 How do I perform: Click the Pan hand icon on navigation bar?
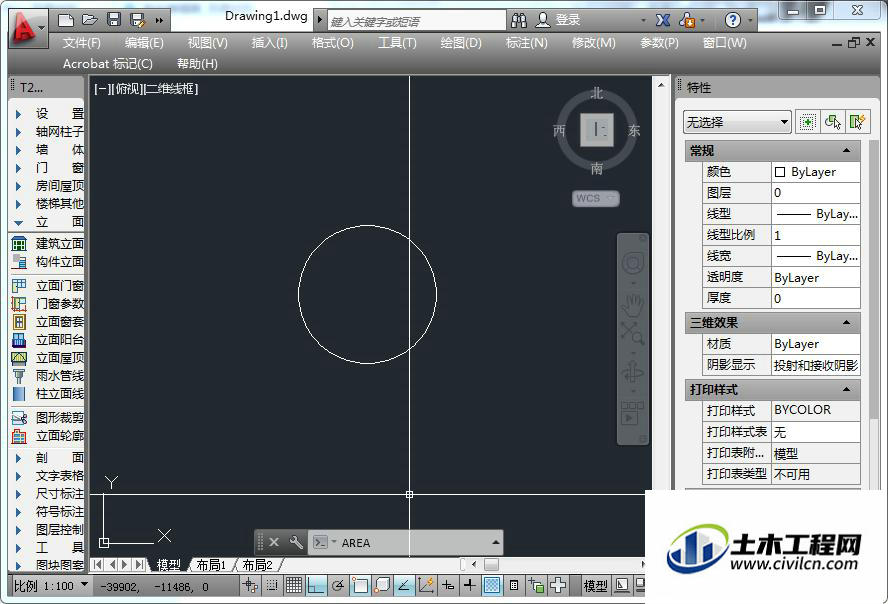[x=632, y=305]
